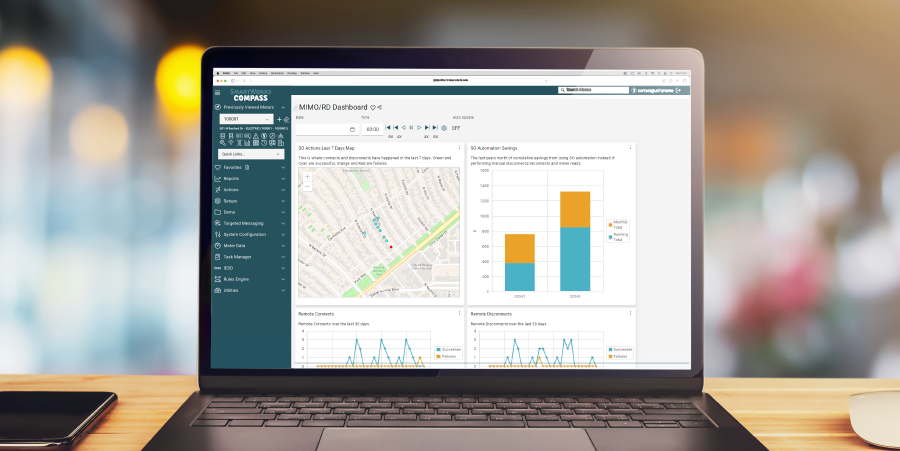
Task: Open the Quick Links dropdown
Action: (x=251, y=154)
